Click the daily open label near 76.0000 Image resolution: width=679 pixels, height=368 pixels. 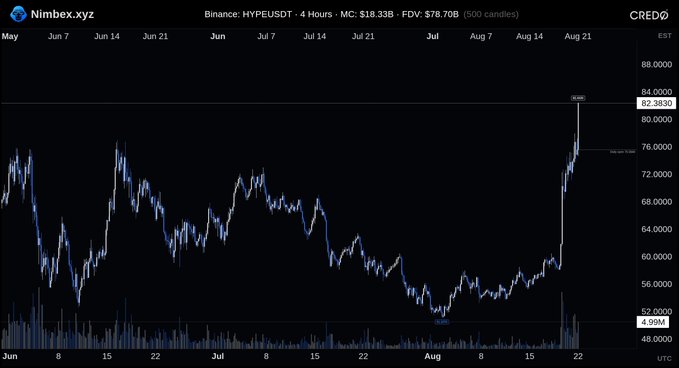(623, 152)
